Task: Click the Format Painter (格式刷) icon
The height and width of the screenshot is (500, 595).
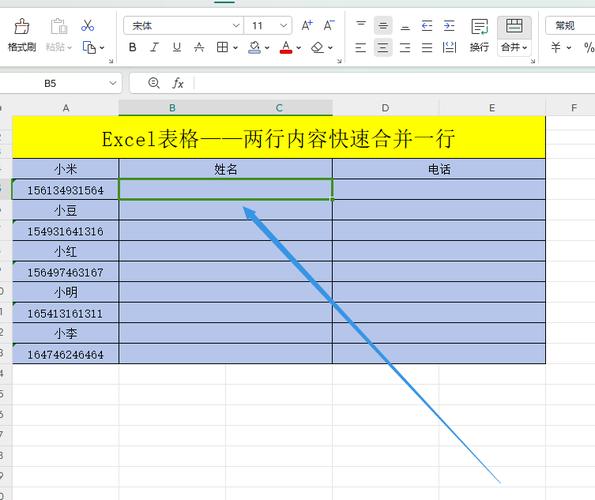Action: (x=22, y=27)
